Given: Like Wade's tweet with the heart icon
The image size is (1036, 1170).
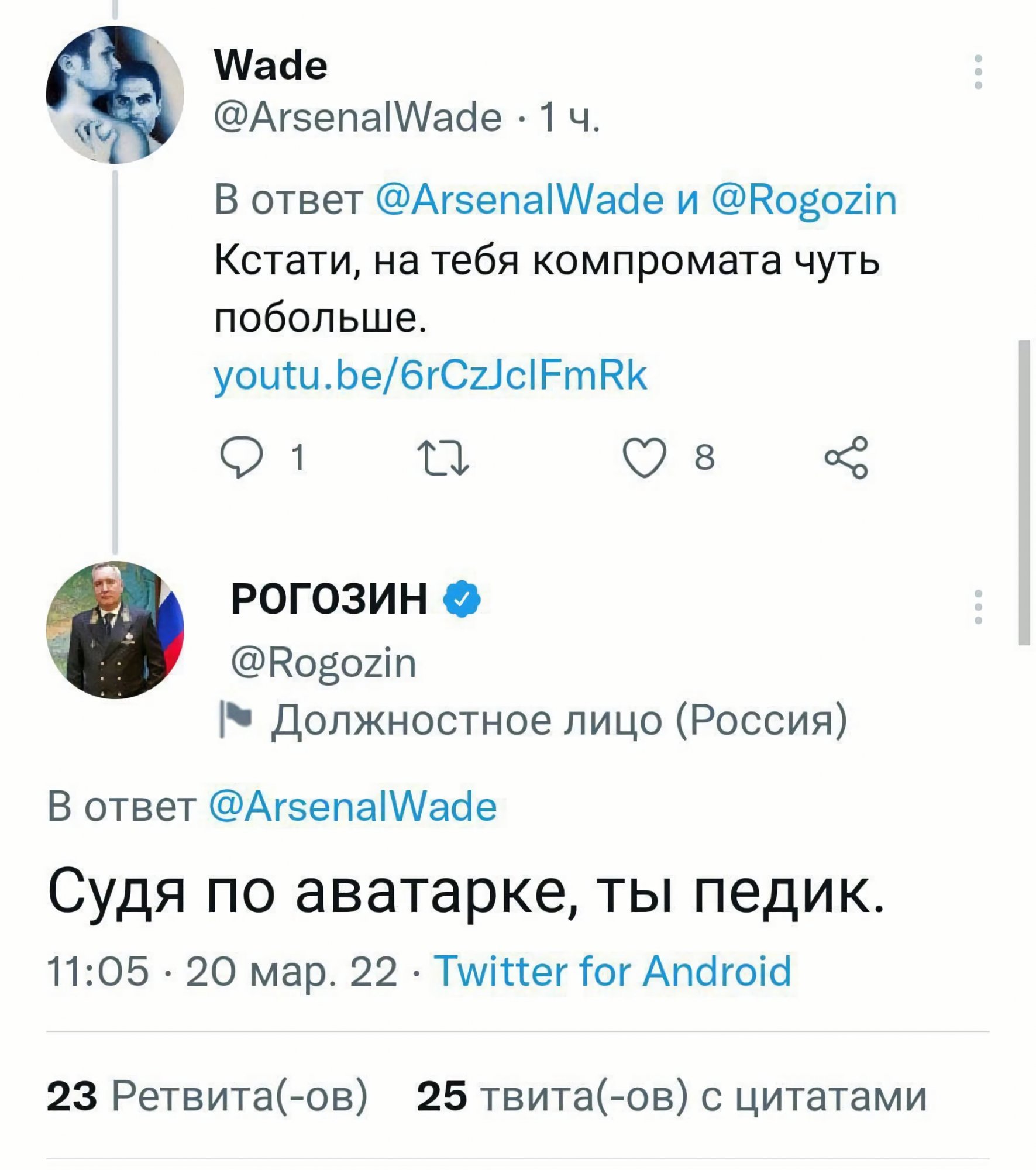Looking at the screenshot, I should [x=644, y=457].
